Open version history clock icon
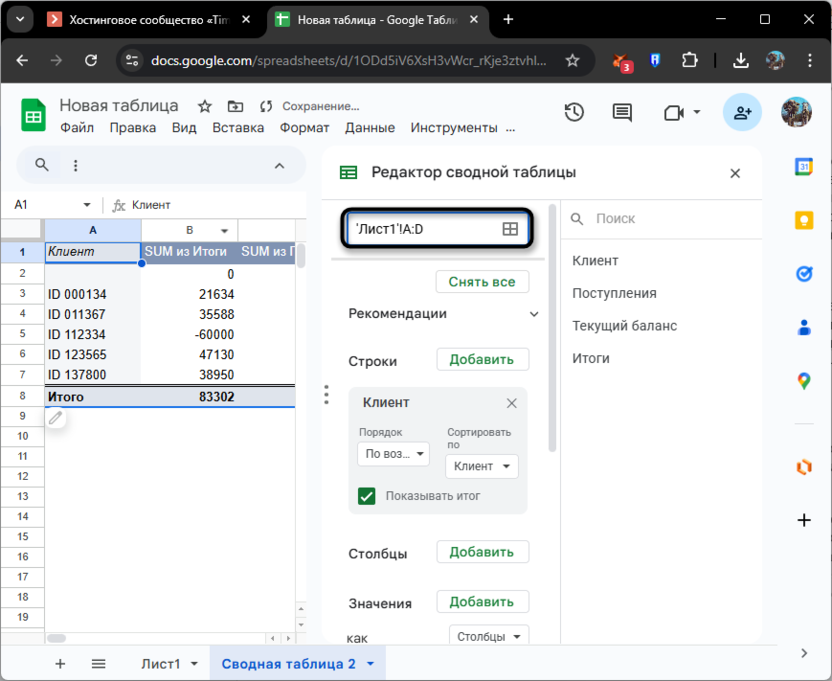Viewport: 832px width, 681px height. point(574,113)
